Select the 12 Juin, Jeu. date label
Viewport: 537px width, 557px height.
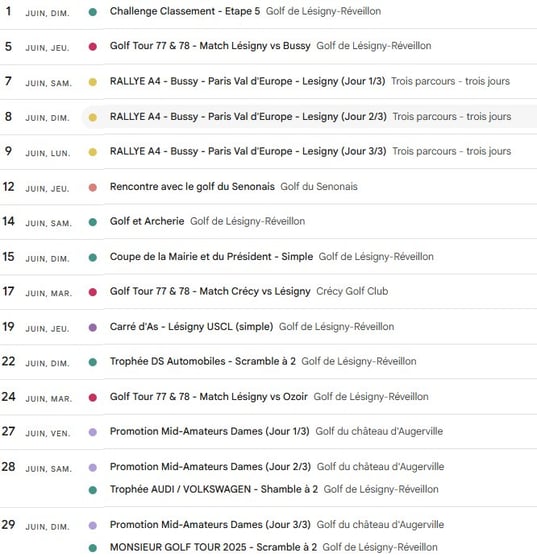36,187
